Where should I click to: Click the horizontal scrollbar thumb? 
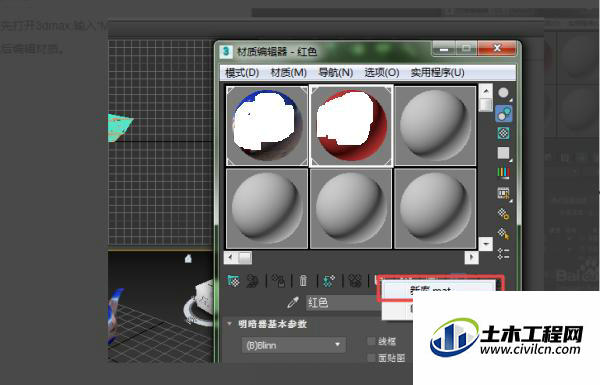[245, 258]
